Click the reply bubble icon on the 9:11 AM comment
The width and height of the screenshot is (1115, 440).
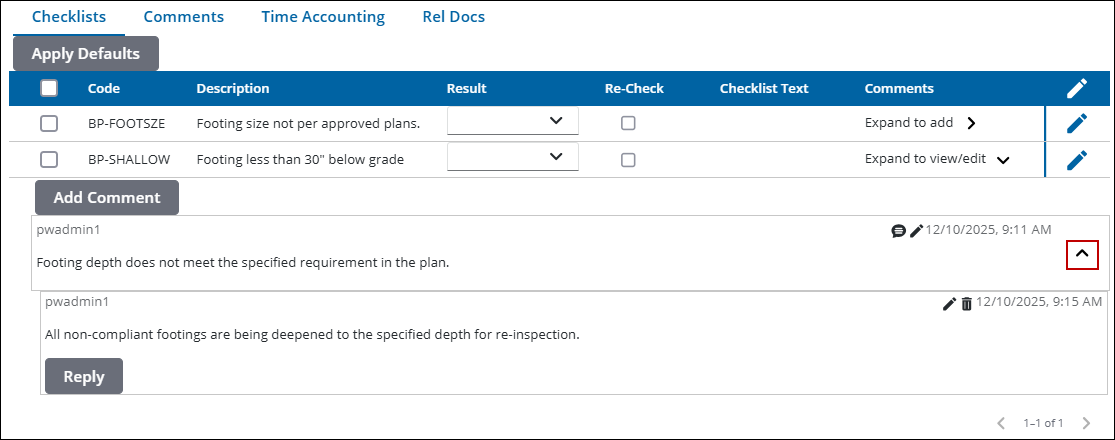[x=898, y=231]
